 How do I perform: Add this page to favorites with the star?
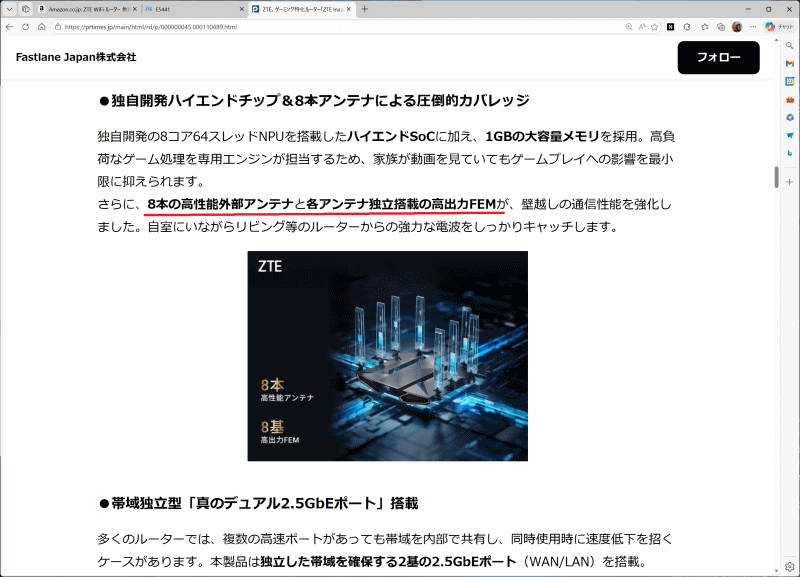click(x=655, y=28)
